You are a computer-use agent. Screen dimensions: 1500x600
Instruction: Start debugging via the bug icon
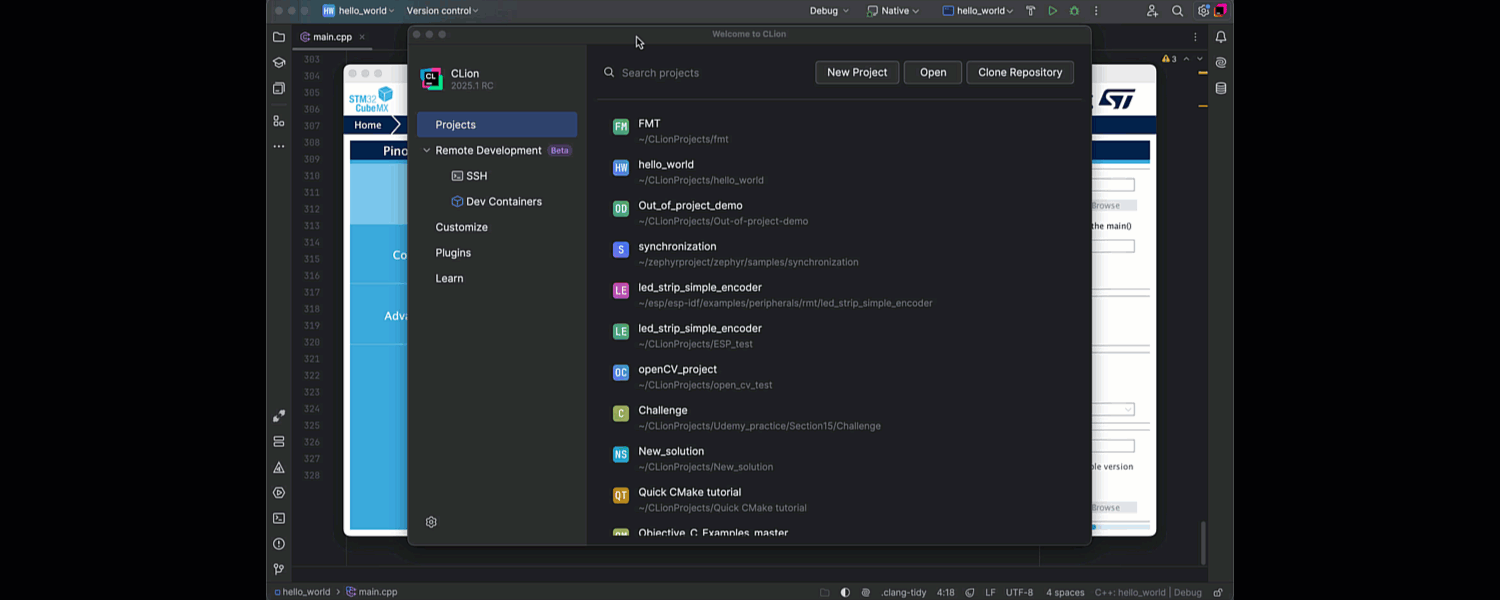point(1073,10)
